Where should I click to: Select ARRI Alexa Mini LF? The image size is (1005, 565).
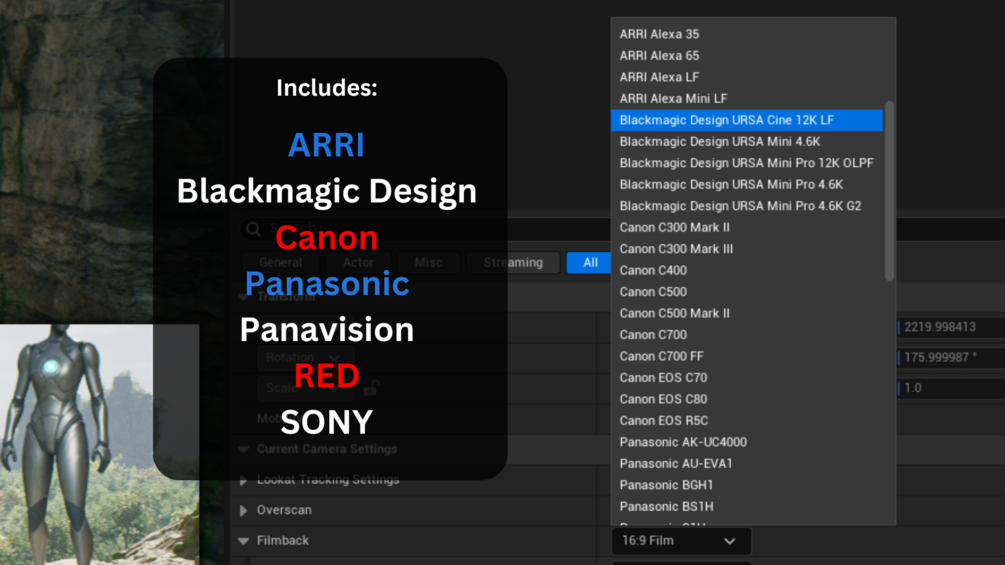(x=747, y=99)
